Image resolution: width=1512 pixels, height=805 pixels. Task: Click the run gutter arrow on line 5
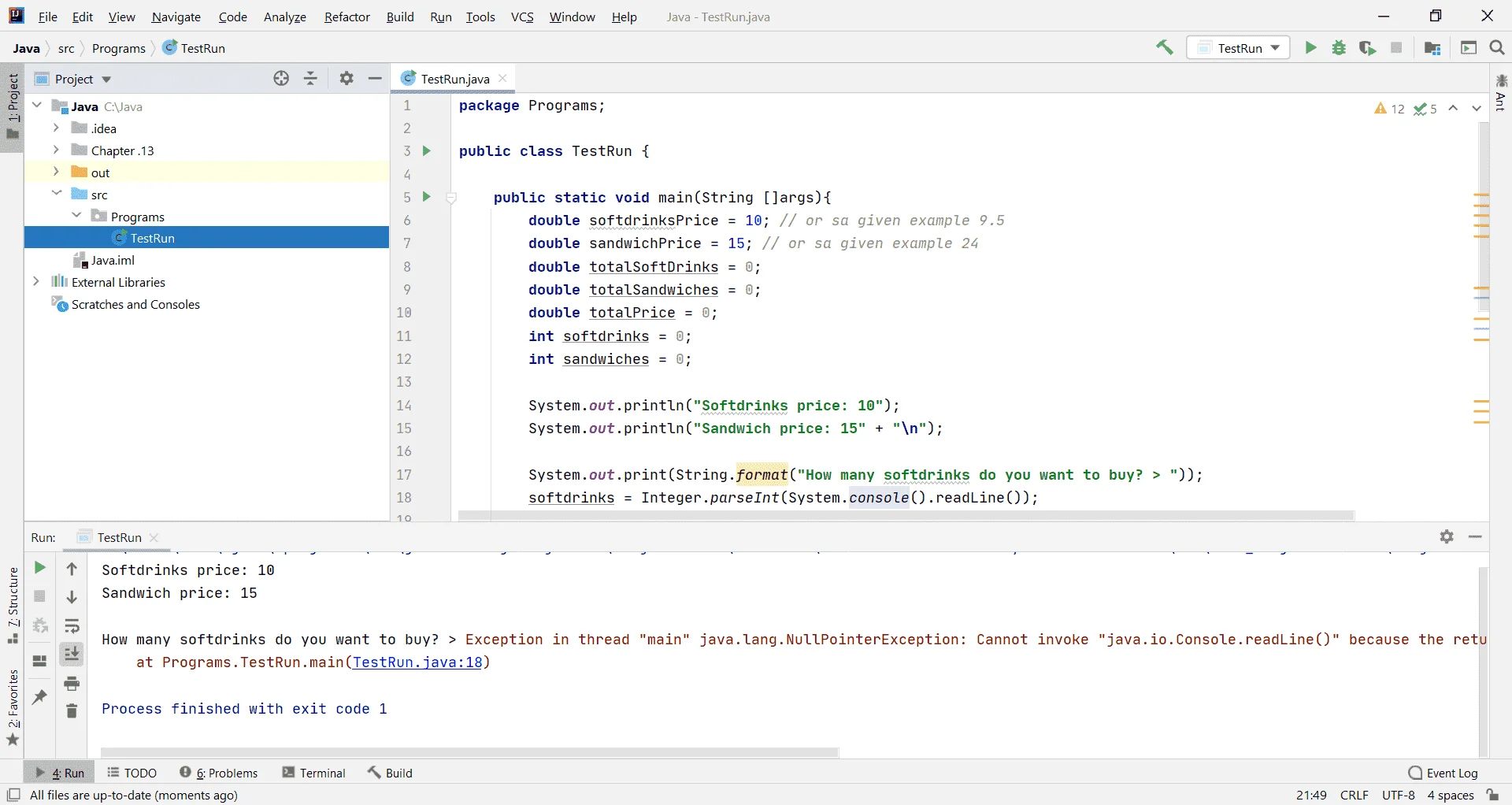pos(427,196)
